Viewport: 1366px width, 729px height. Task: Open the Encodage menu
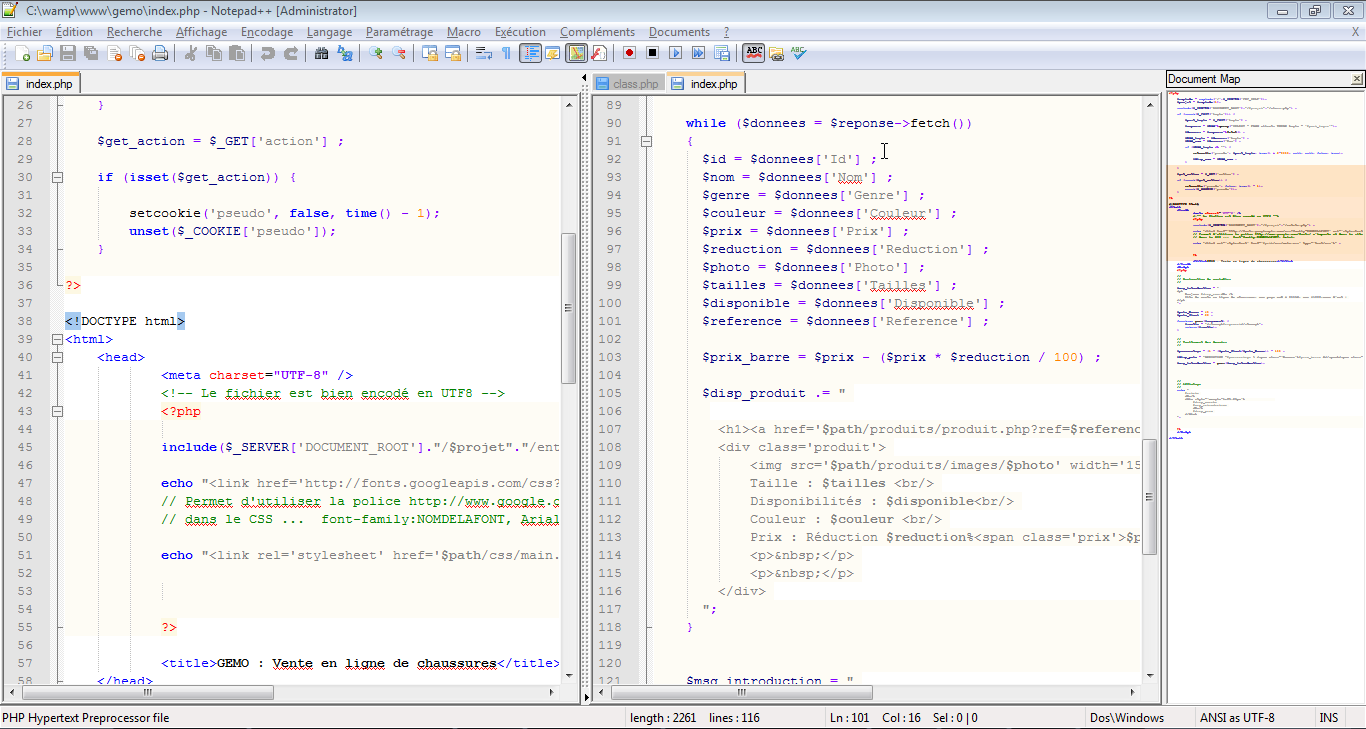point(267,32)
